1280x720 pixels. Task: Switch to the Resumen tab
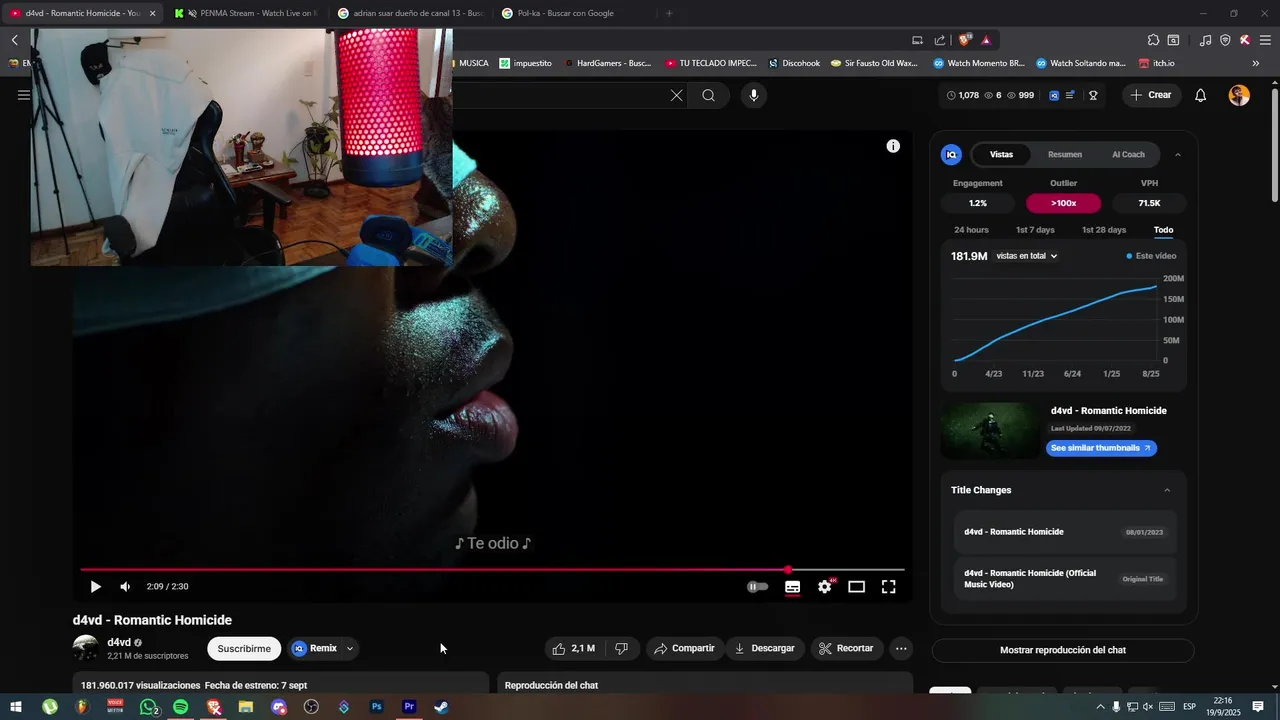pos(1065,154)
